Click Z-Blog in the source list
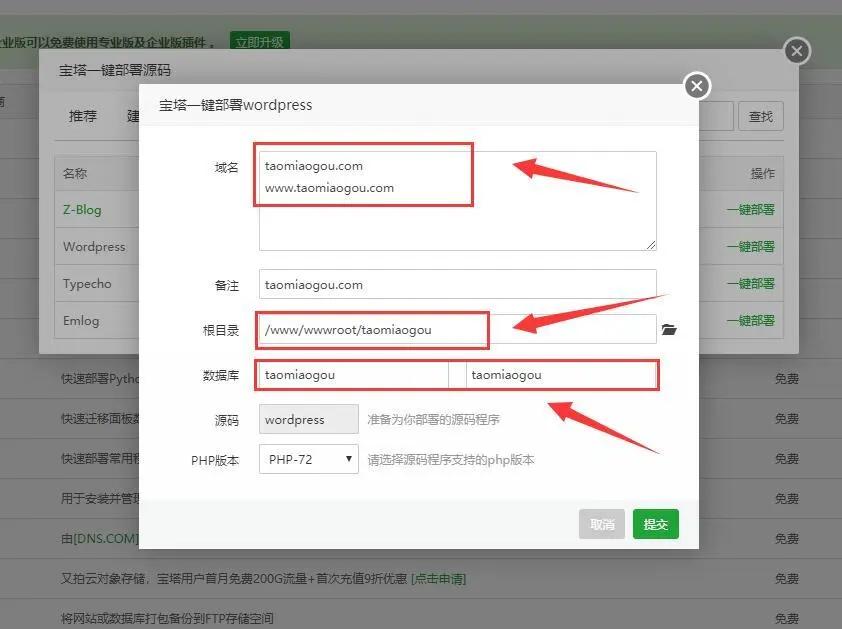 pos(82,209)
